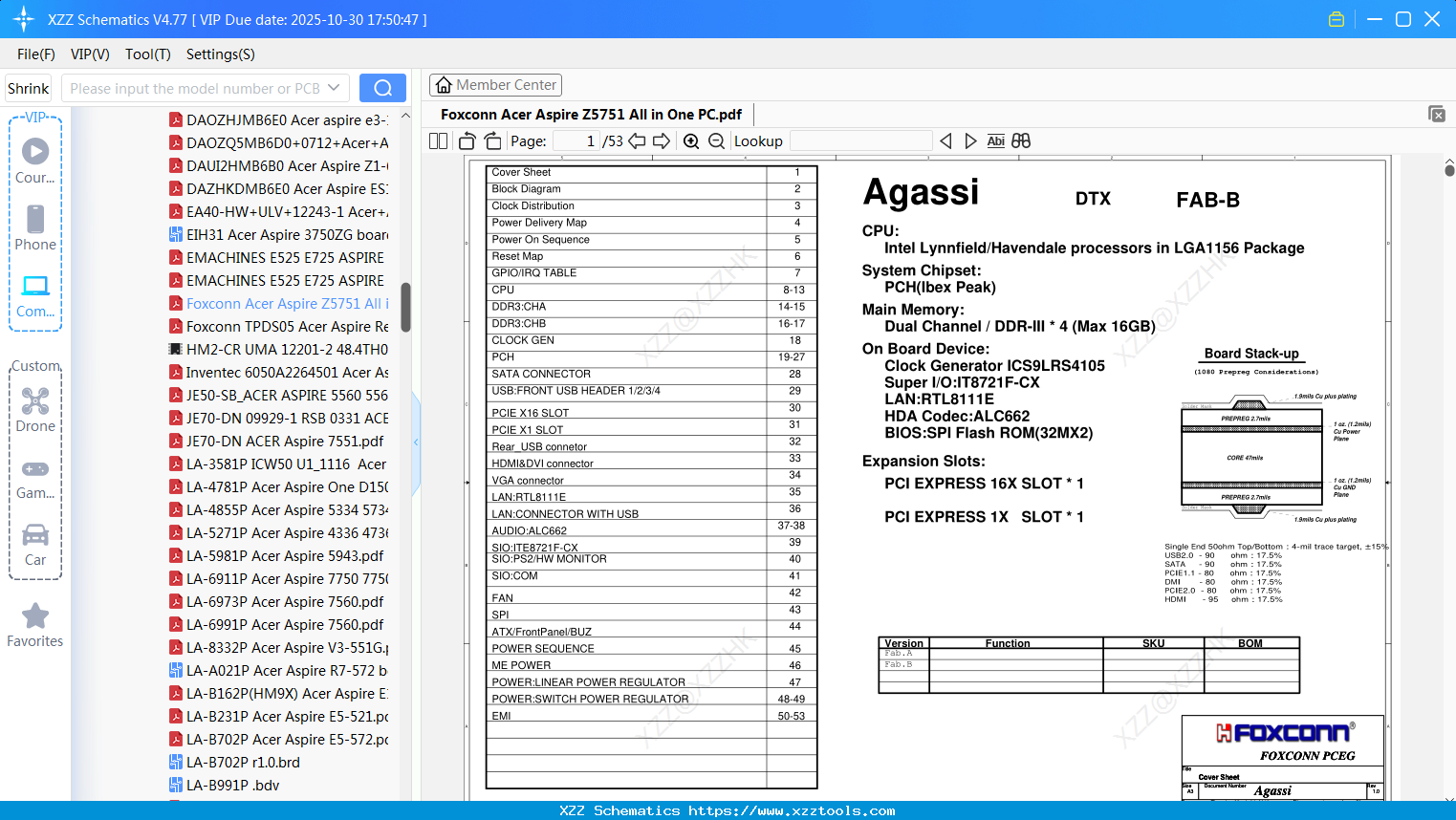Screen dimensions: 1456x820
Task: Open the File(F) menu
Action: click(36, 54)
